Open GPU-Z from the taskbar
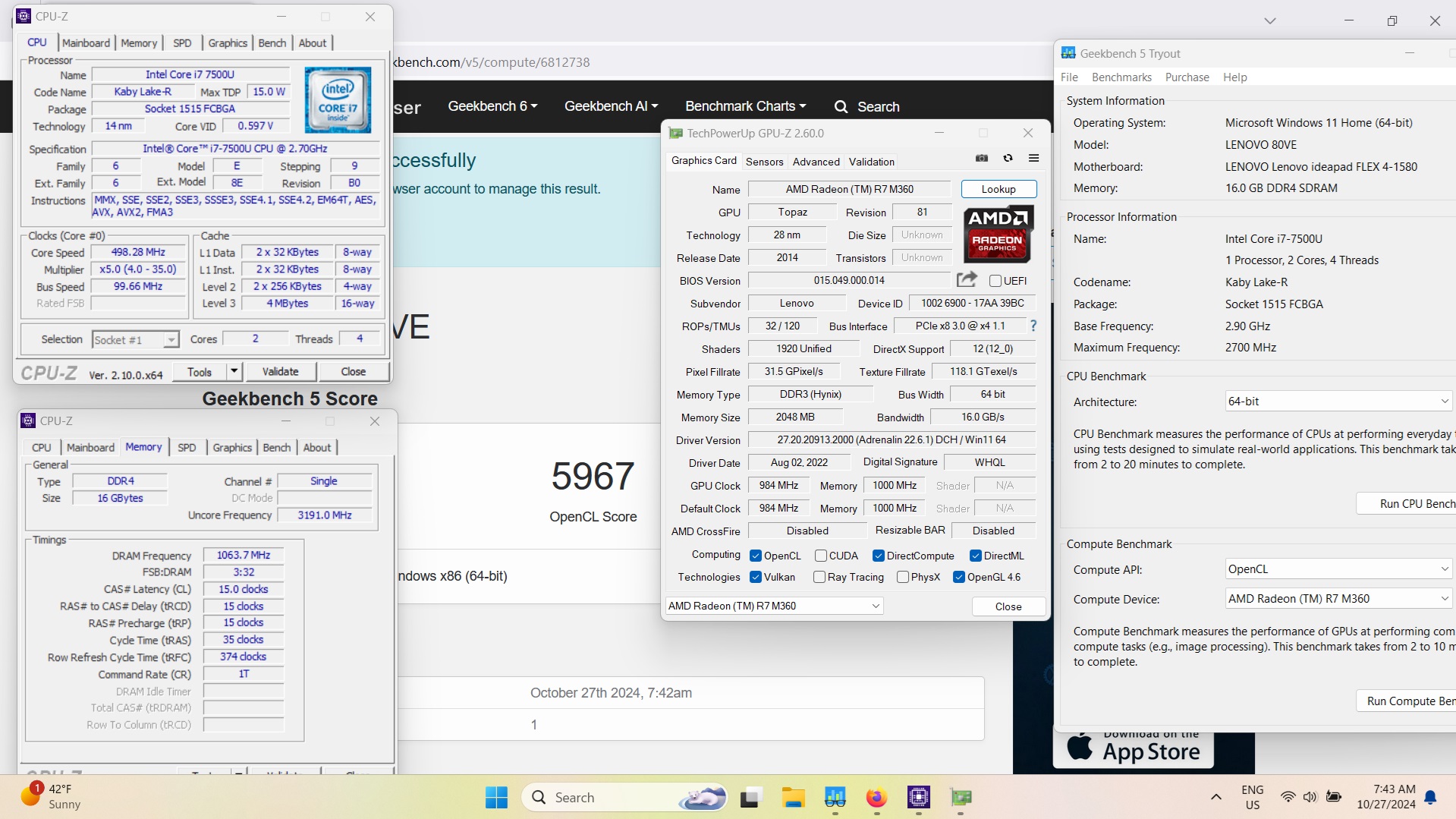The height and width of the screenshot is (819, 1456). [961, 797]
